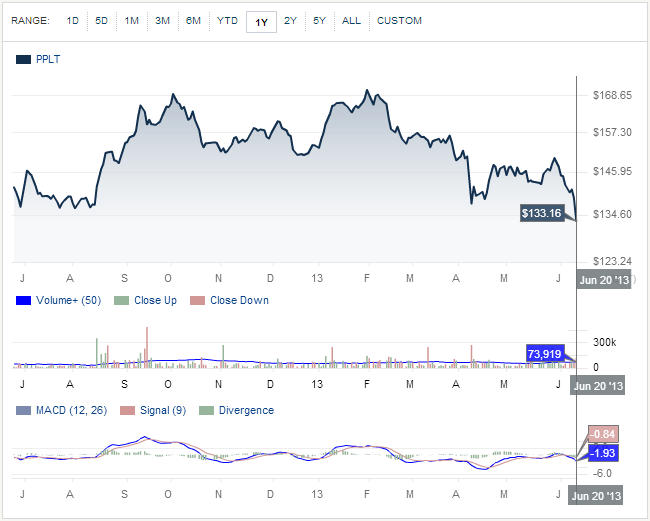Select ALL time range
The image size is (650, 521).
(x=351, y=21)
